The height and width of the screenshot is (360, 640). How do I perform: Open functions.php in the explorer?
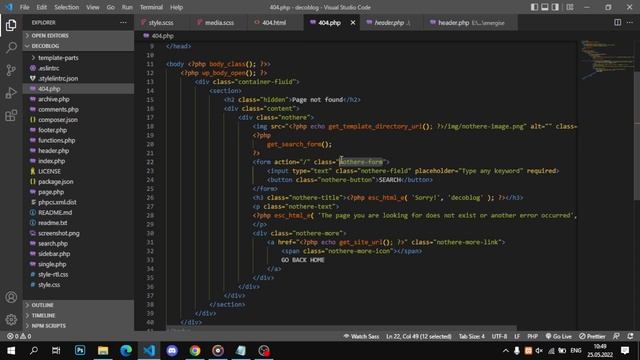(x=78, y=140)
